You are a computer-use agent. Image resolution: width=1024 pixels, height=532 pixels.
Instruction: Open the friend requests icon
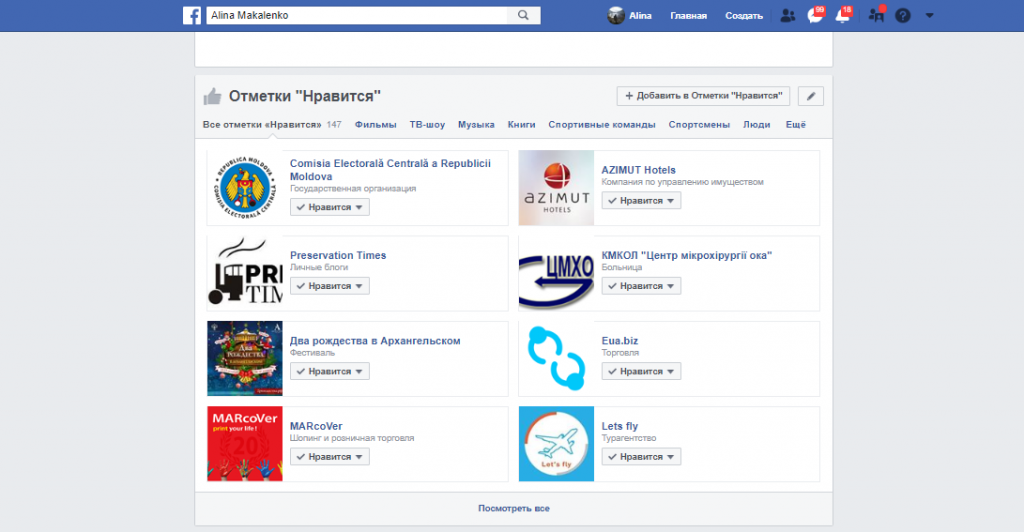pyautogui.click(x=788, y=15)
